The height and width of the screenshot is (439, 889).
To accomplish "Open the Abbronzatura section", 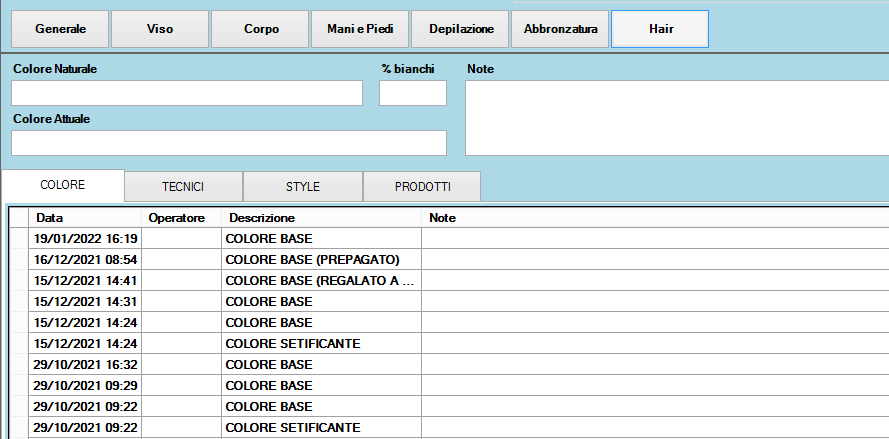I will click(x=560, y=29).
